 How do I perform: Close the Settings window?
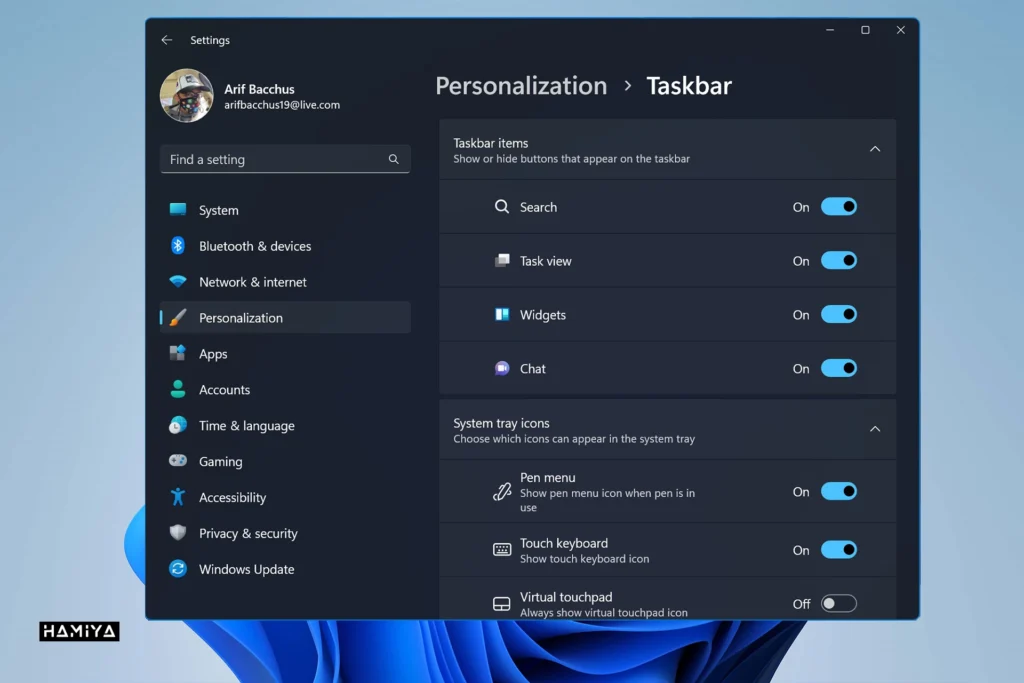pos(901,30)
